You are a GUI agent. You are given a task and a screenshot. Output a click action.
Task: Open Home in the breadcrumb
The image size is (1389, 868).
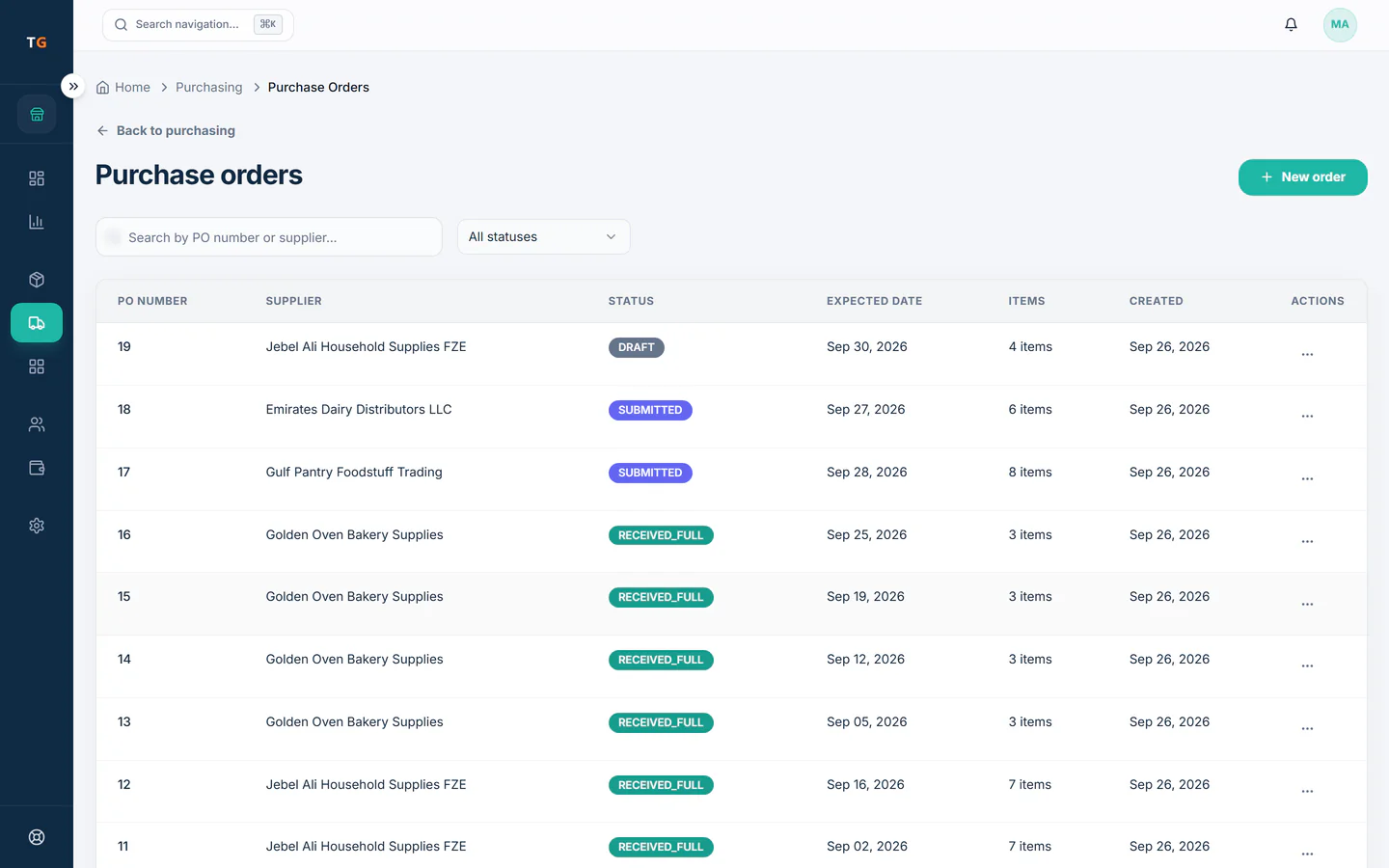click(123, 88)
